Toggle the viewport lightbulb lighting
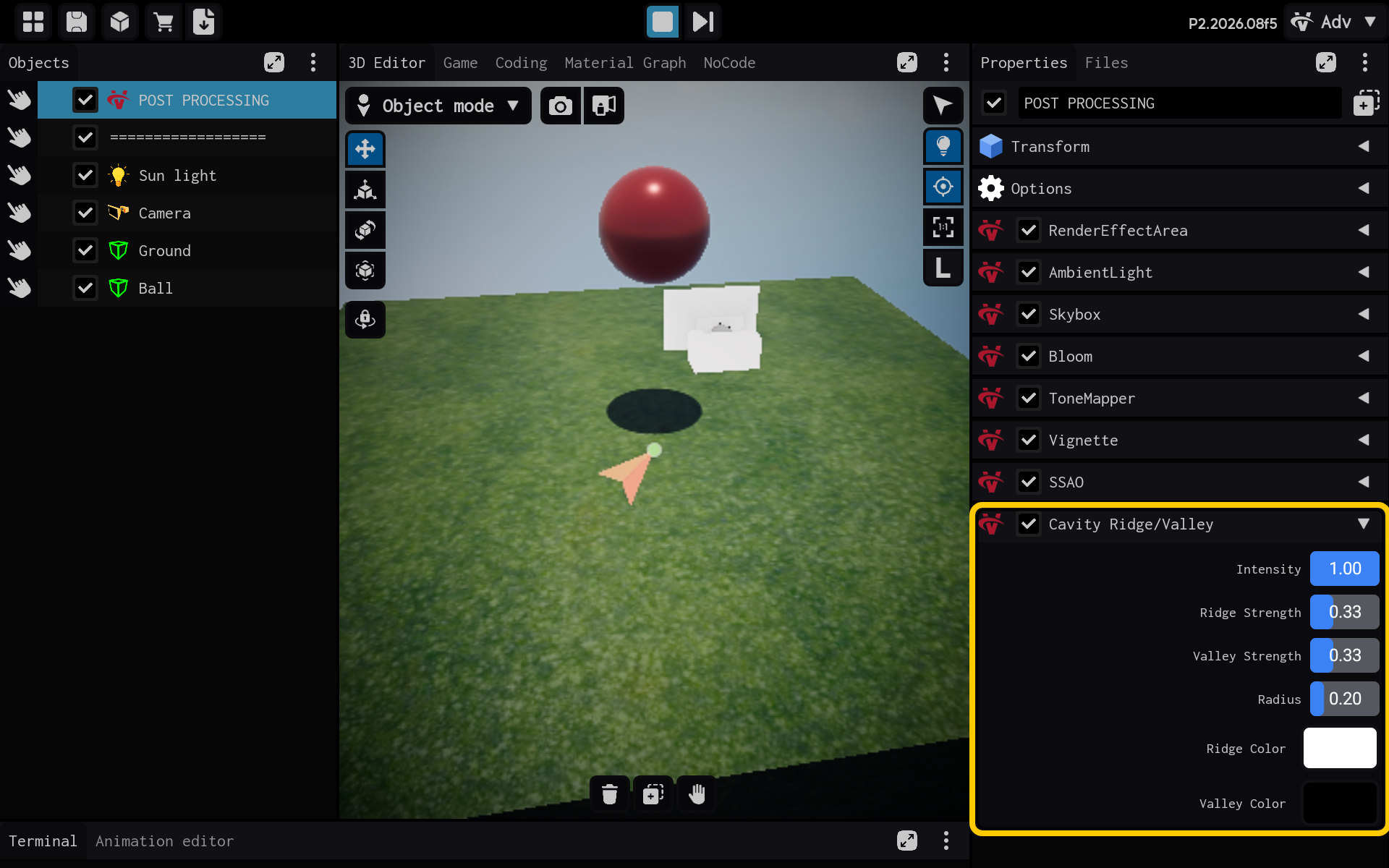 [x=943, y=146]
